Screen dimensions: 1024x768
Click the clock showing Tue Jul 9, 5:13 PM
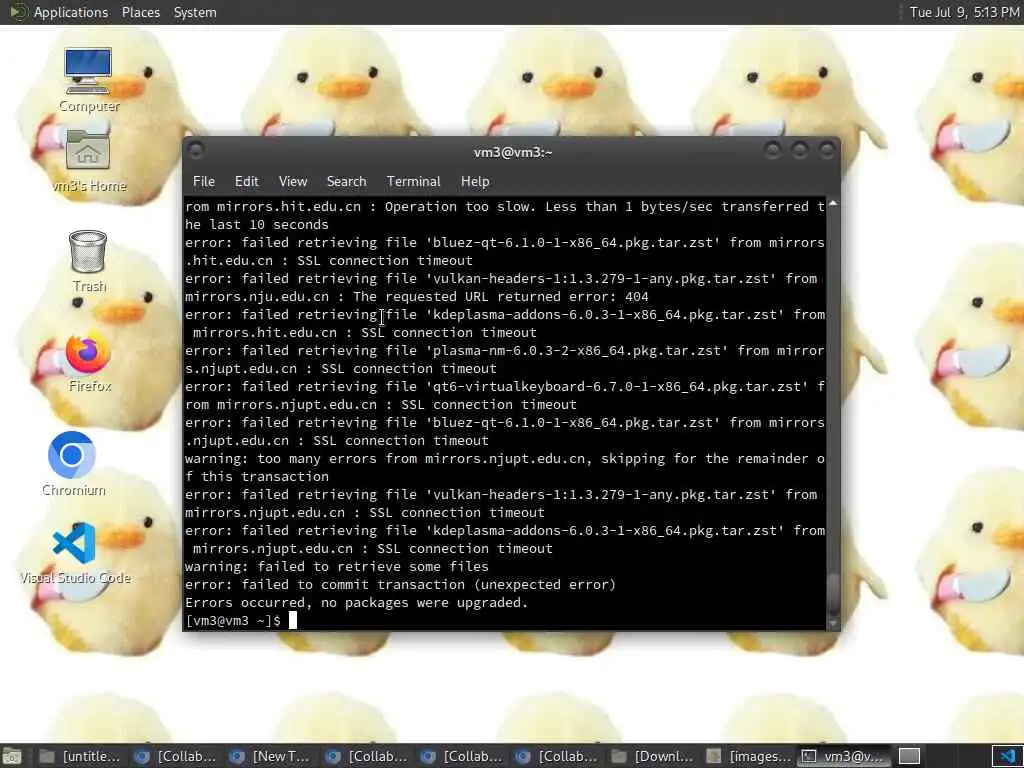964,12
